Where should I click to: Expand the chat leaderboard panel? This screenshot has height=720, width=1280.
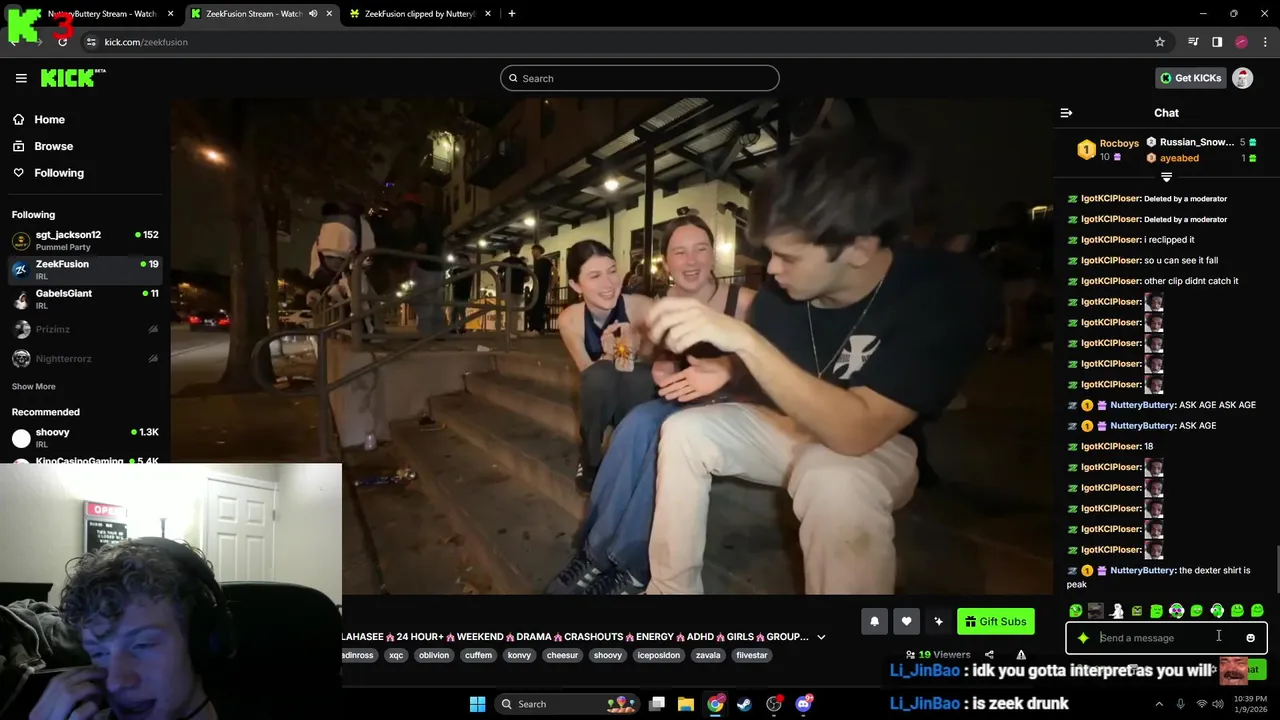tap(1166, 177)
